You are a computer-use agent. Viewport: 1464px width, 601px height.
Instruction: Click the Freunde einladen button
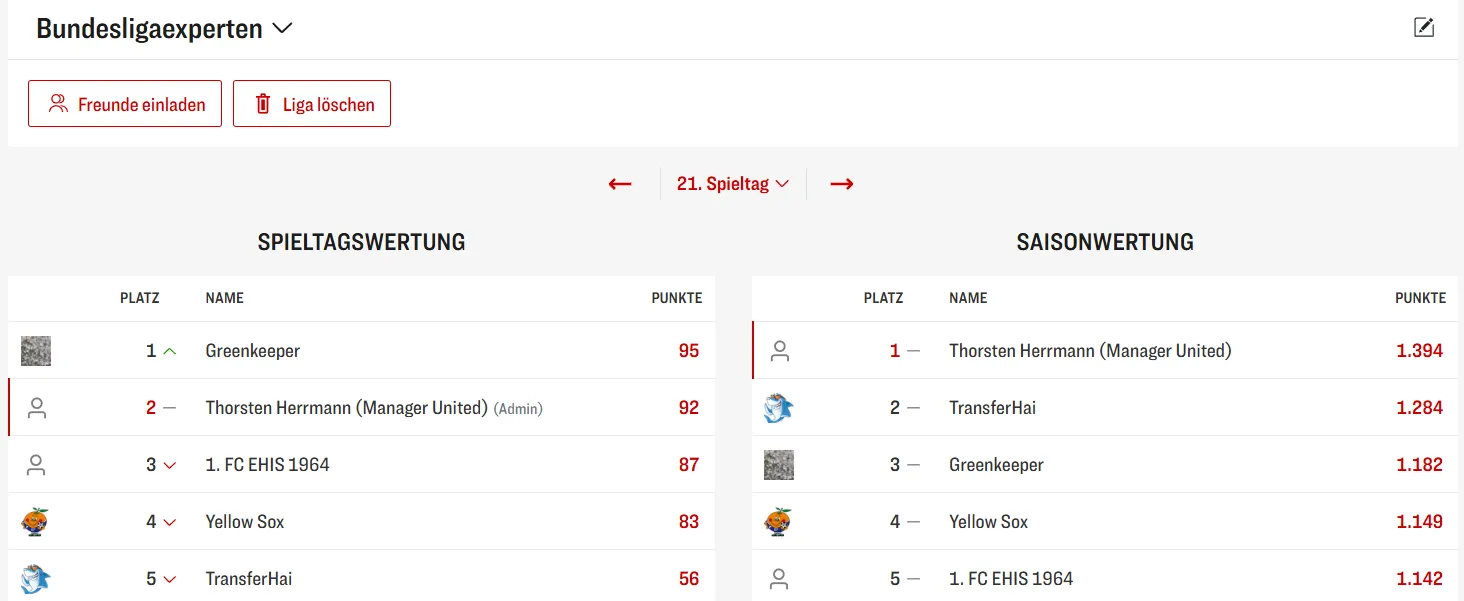click(x=125, y=104)
